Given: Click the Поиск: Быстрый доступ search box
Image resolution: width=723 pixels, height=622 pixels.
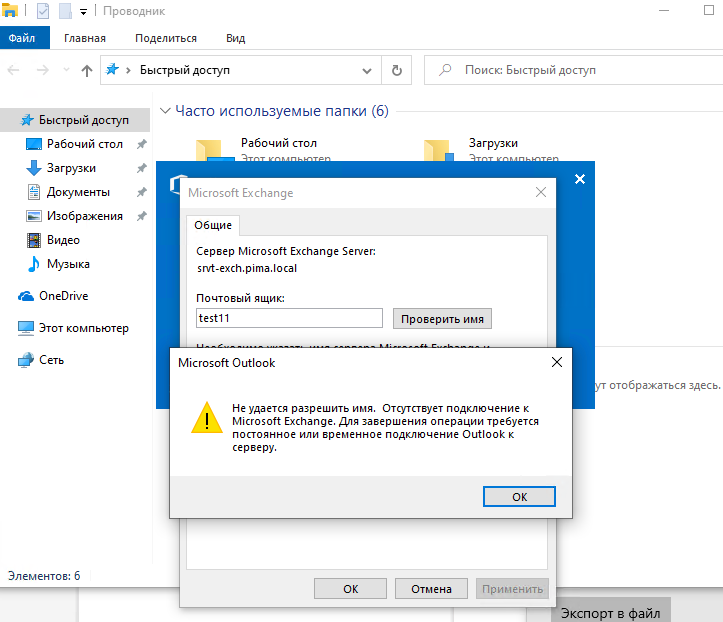Looking at the screenshot, I should point(574,70).
